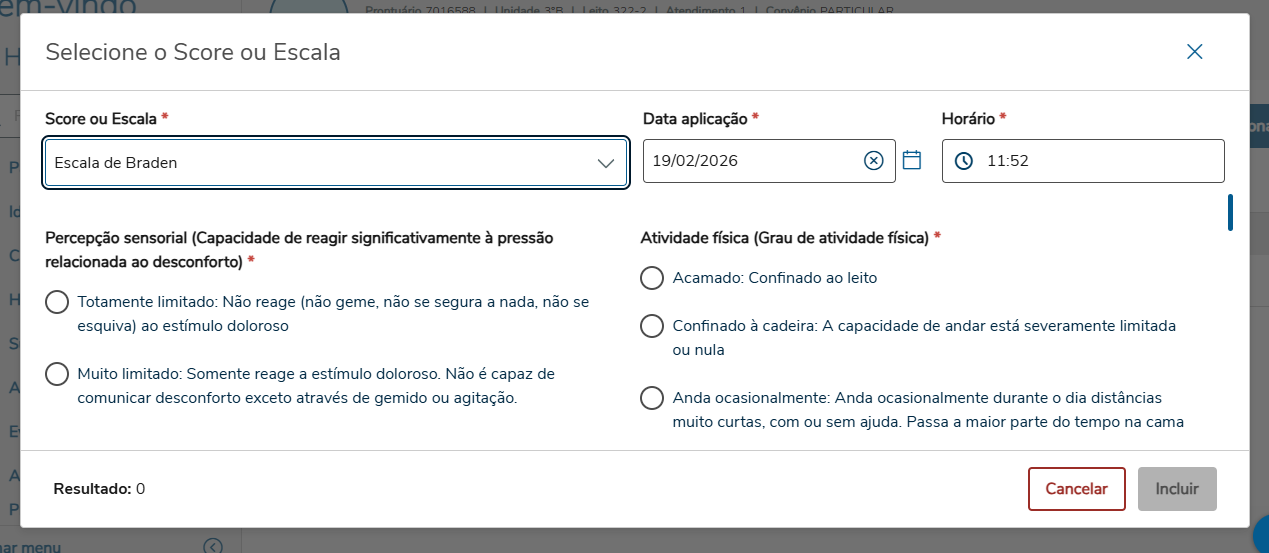Collapse sidebar menu arrow icon
Screen dimensions: 1269x553
(212, 546)
